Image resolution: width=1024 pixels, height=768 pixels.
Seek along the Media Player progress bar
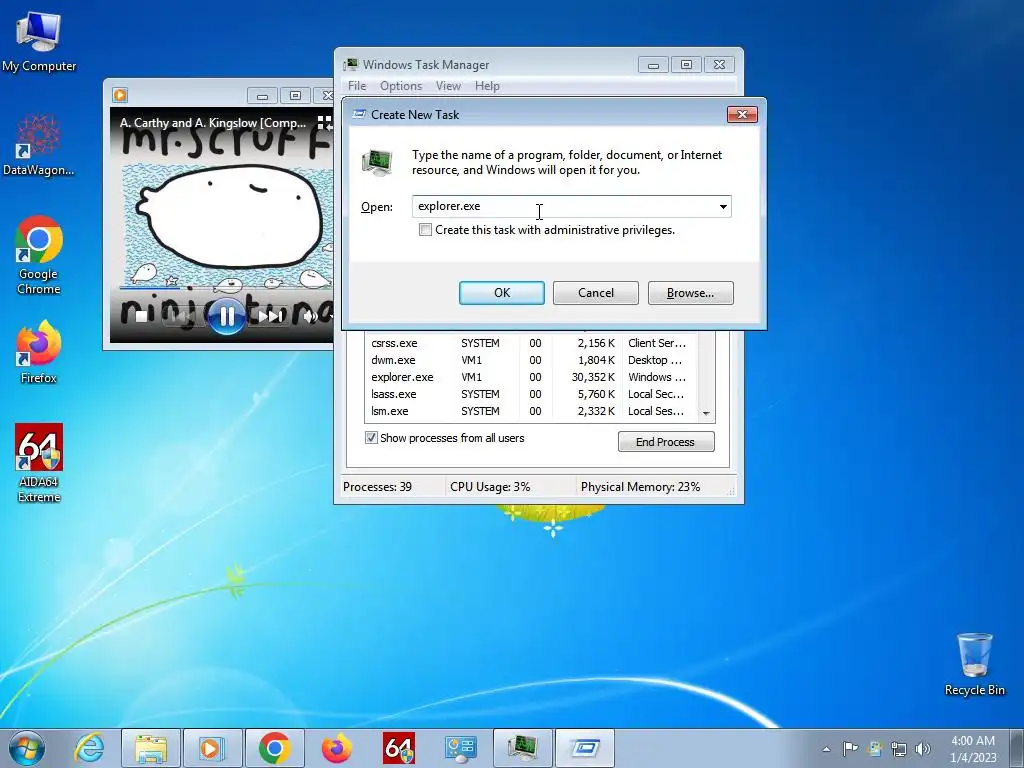pyautogui.click(x=225, y=287)
